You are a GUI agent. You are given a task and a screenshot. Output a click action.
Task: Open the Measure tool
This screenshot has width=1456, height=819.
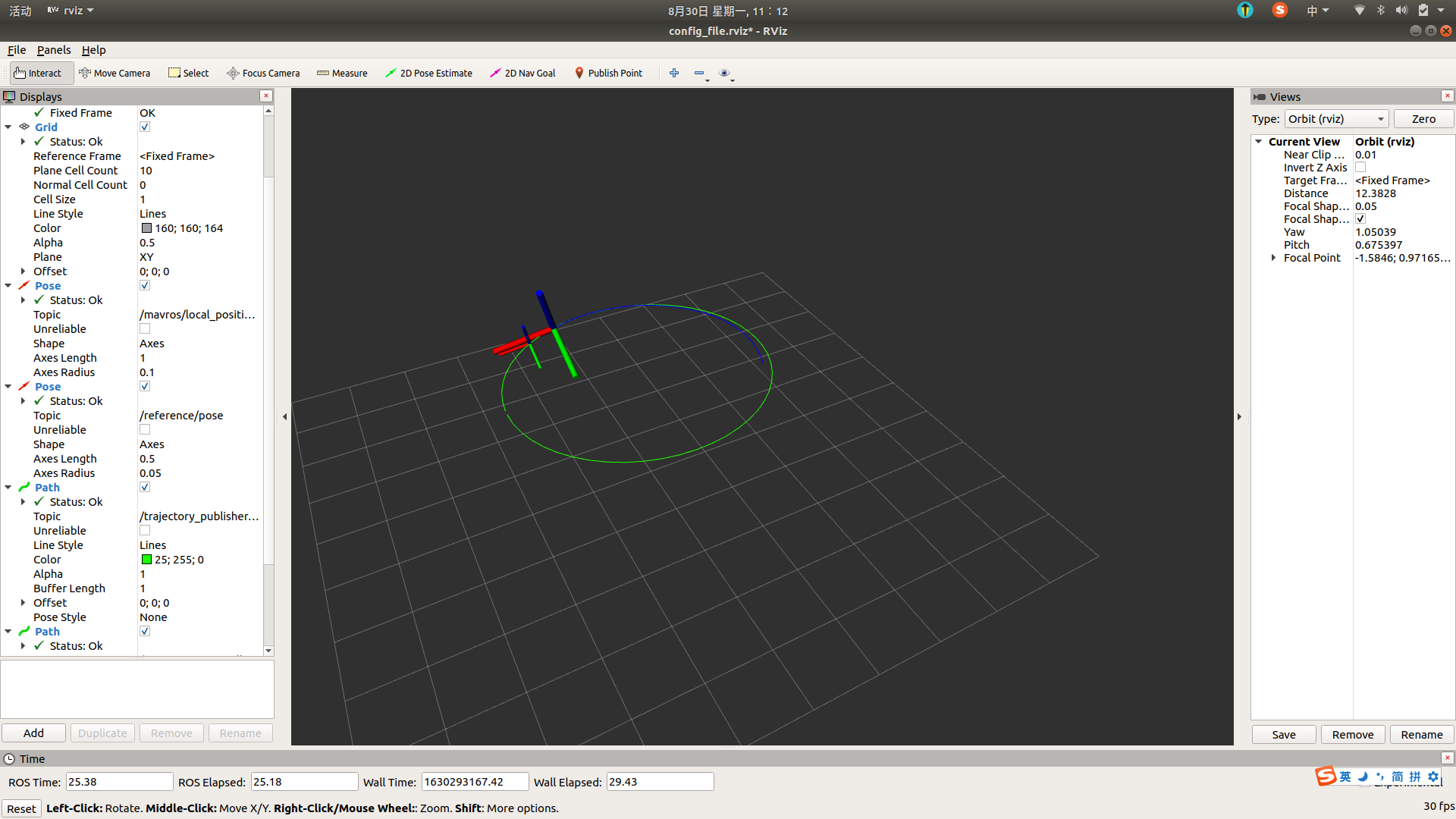[342, 73]
